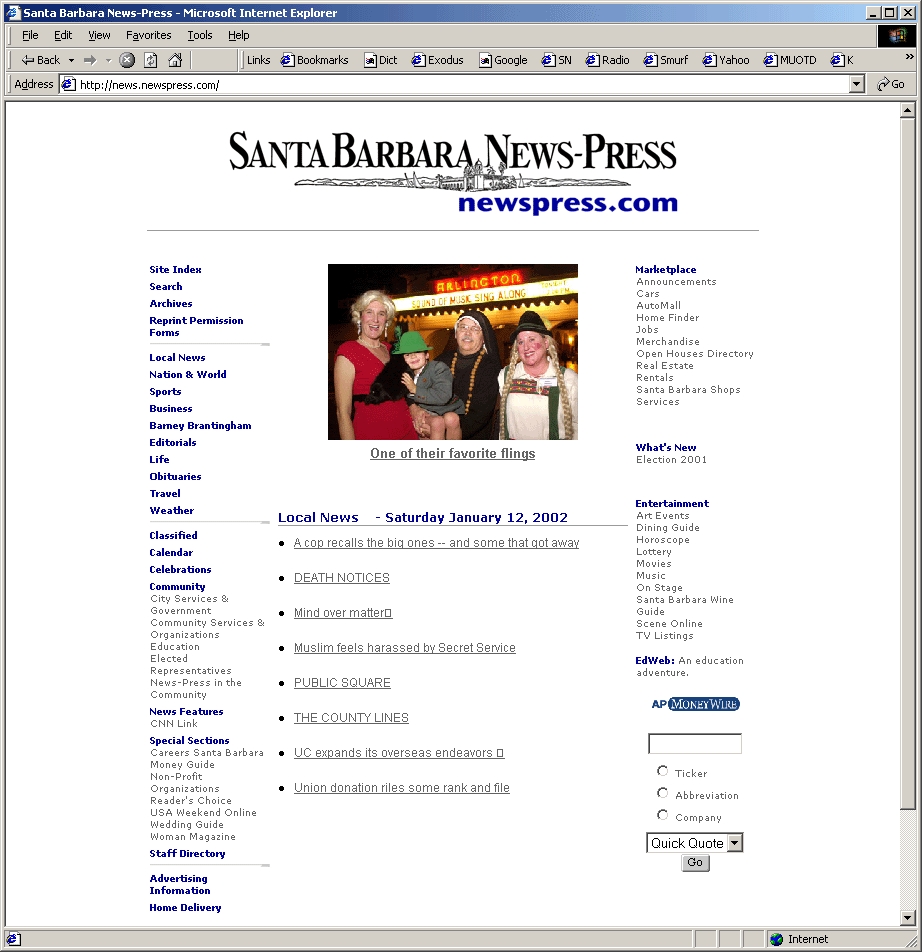The image size is (922, 952).
Task: Open the Google links bar shortcut
Action: [503, 60]
